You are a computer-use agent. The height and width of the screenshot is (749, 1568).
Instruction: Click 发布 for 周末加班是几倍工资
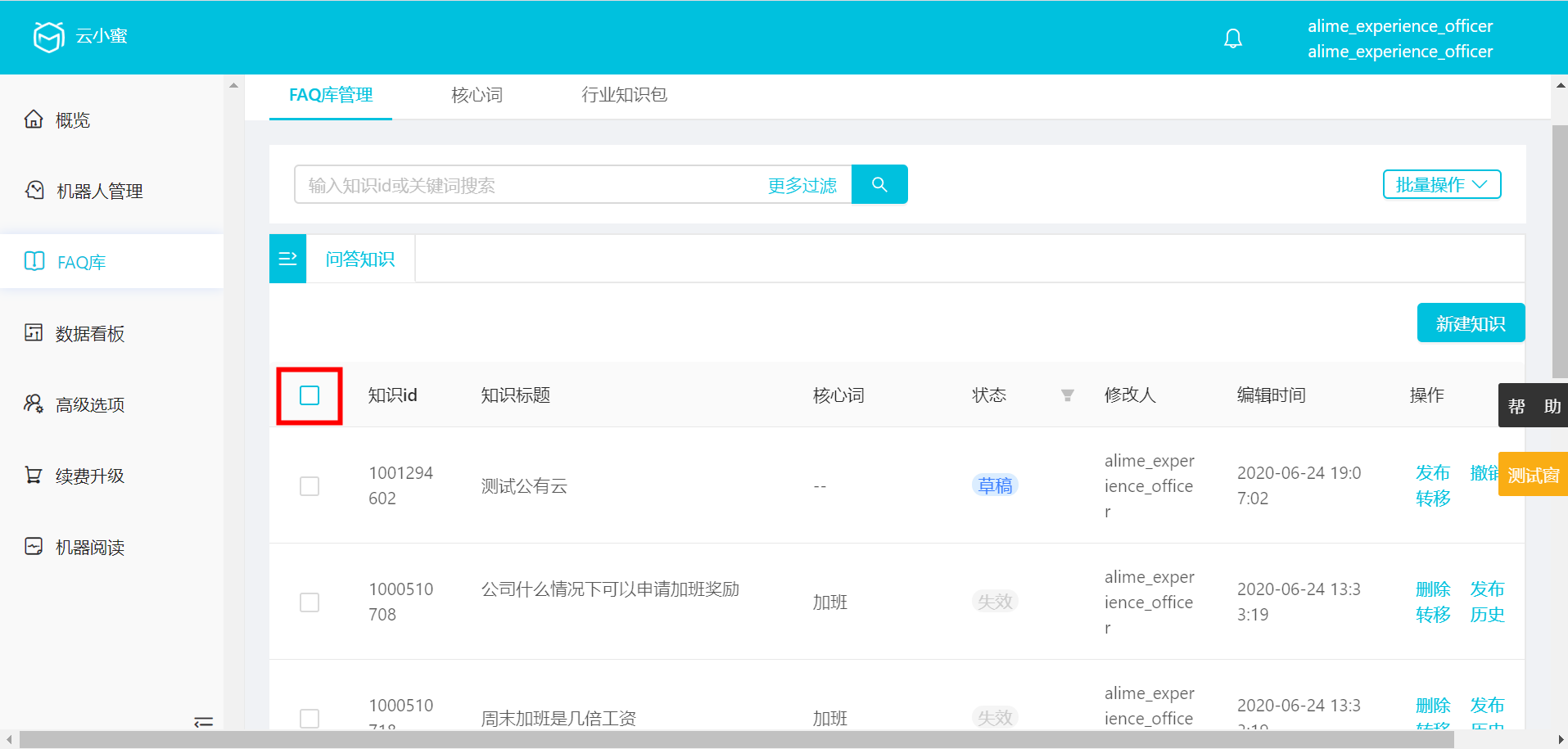[x=1487, y=705]
